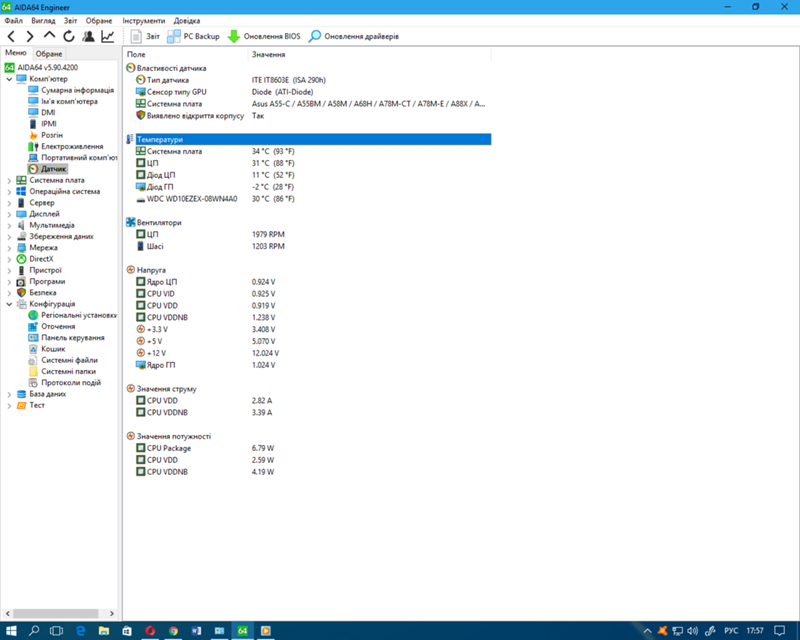Open the Інструменти menu

(x=144, y=21)
